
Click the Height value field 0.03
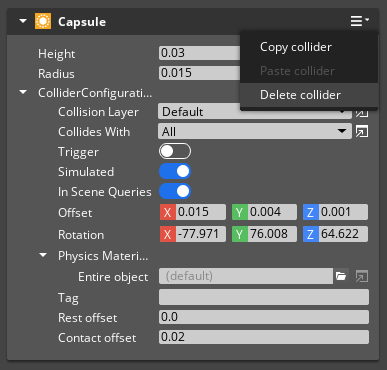[199, 53]
